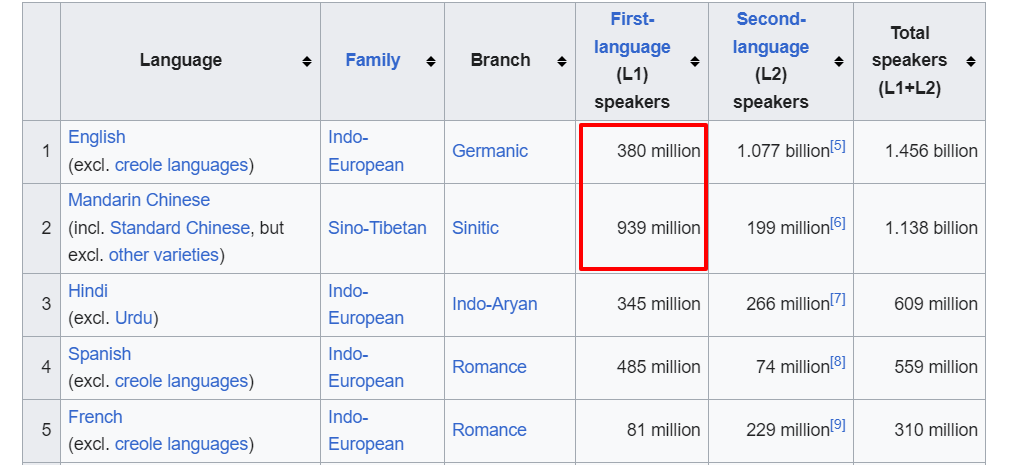Open footnote reference 6 beside 199 million
1009x465 pixels.
[x=837, y=223]
